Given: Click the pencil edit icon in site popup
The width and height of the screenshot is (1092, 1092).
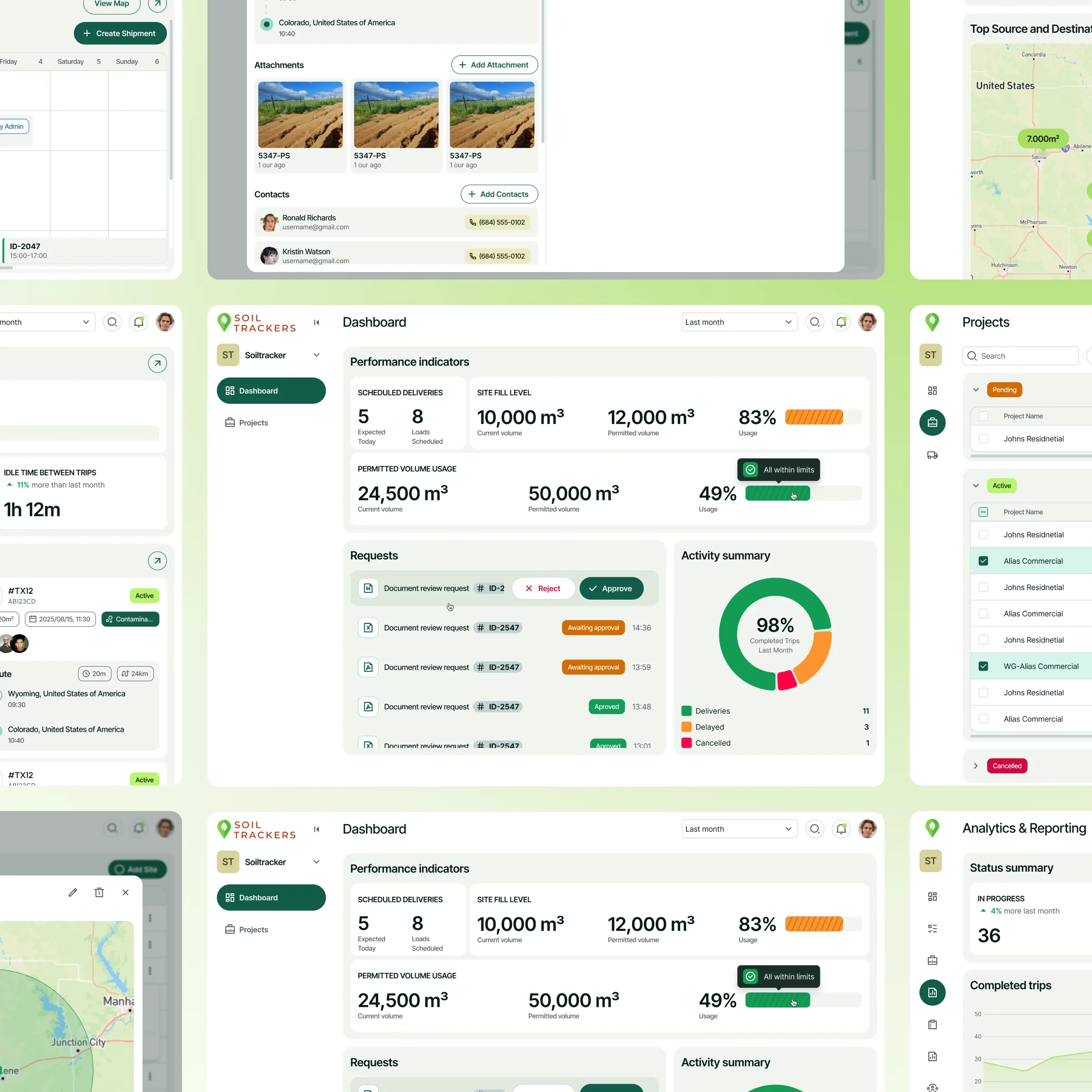Looking at the screenshot, I should [x=73, y=892].
